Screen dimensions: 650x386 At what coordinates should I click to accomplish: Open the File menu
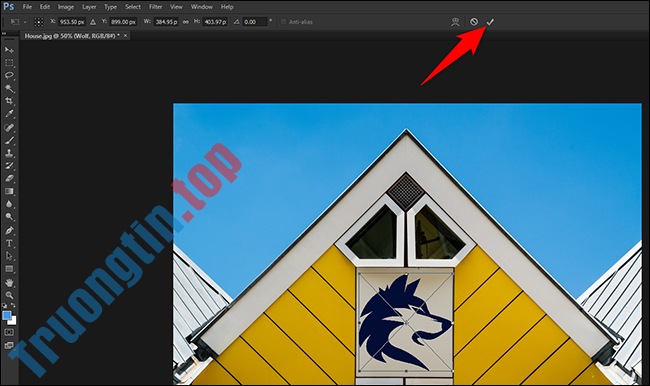click(27, 7)
